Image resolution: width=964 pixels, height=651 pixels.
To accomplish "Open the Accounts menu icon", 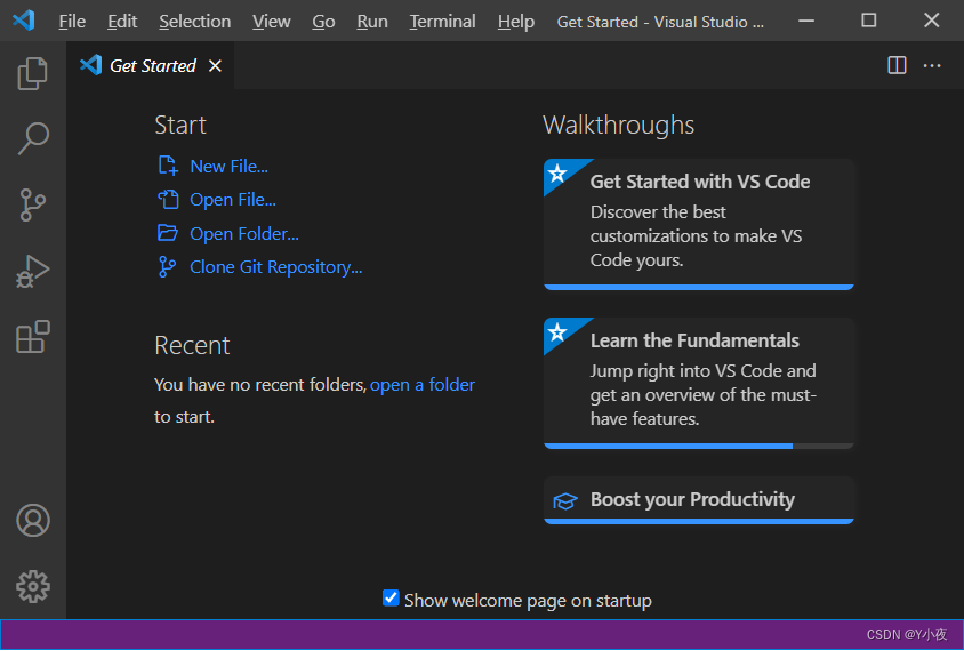I will 33,521.
